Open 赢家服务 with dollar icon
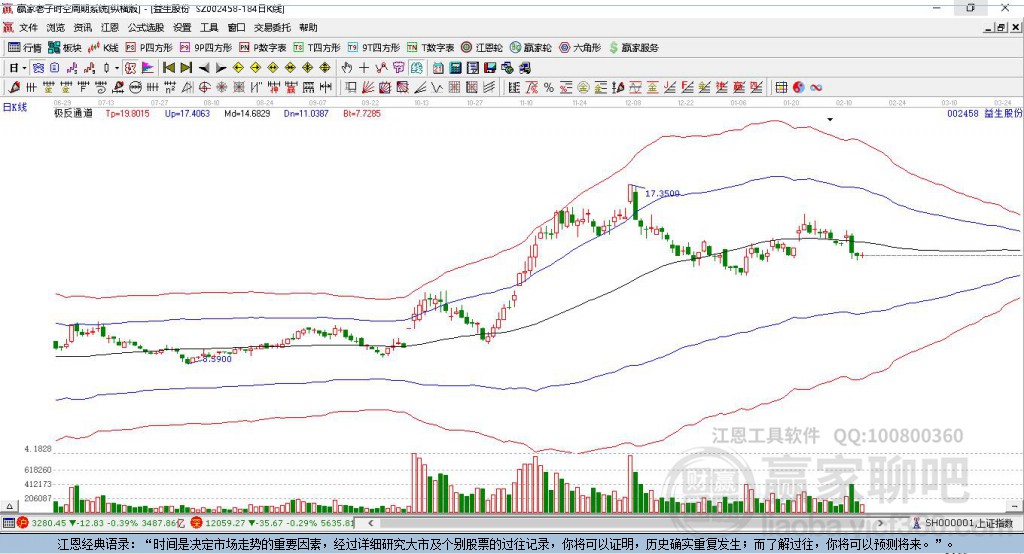 (633, 48)
